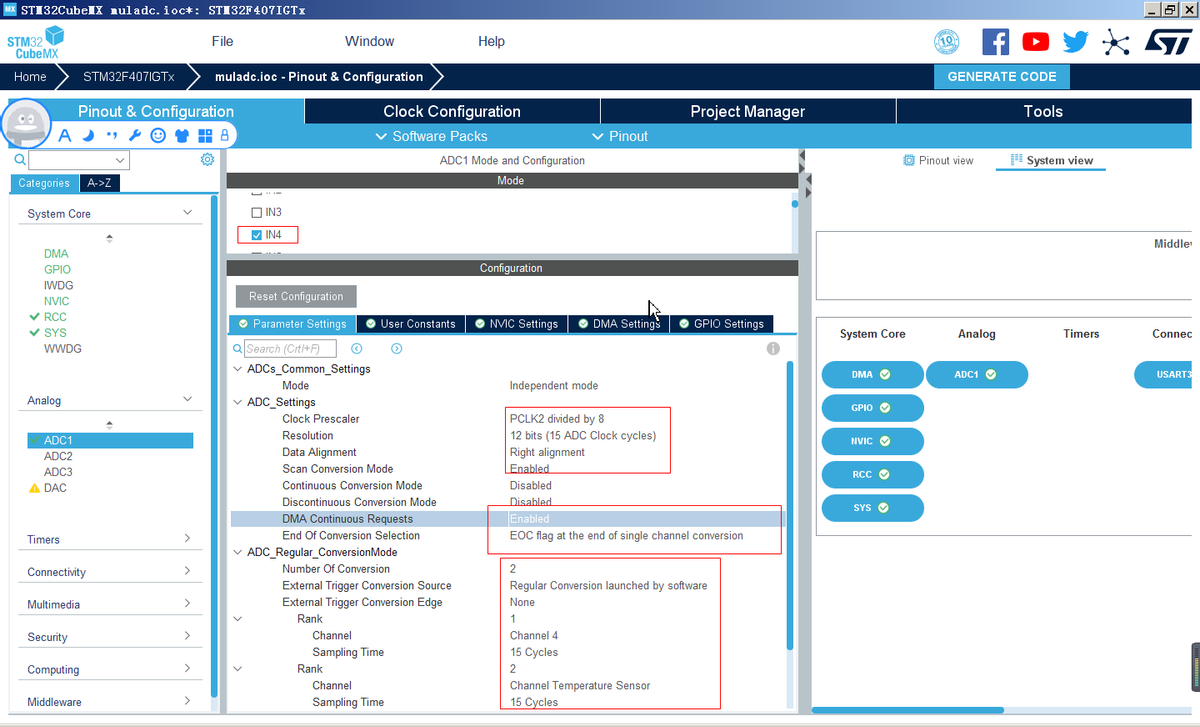Click the four-squares grid icon

pyautogui.click(x=205, y=135)
